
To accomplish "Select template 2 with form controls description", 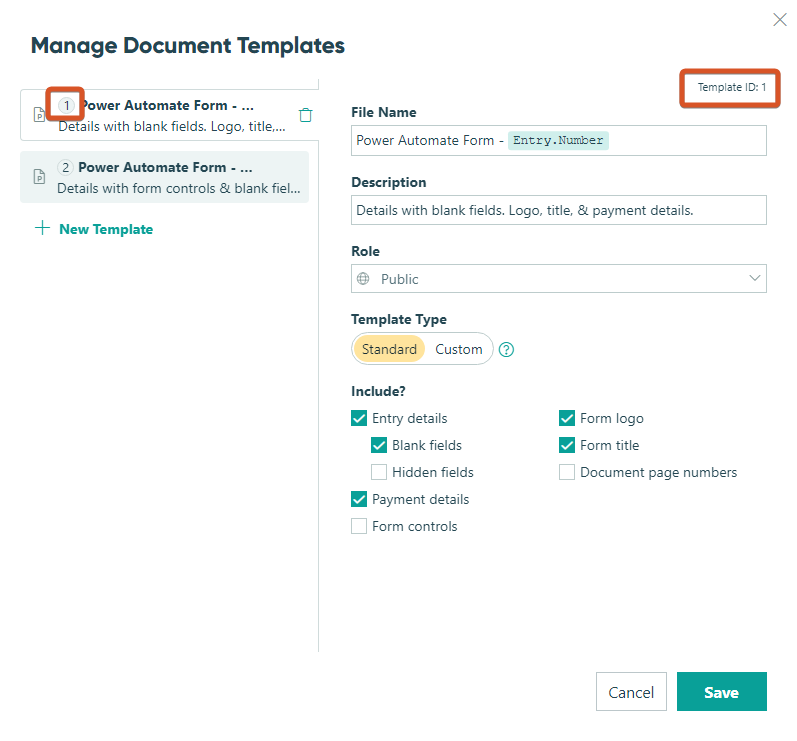I will tap(164, 177).
